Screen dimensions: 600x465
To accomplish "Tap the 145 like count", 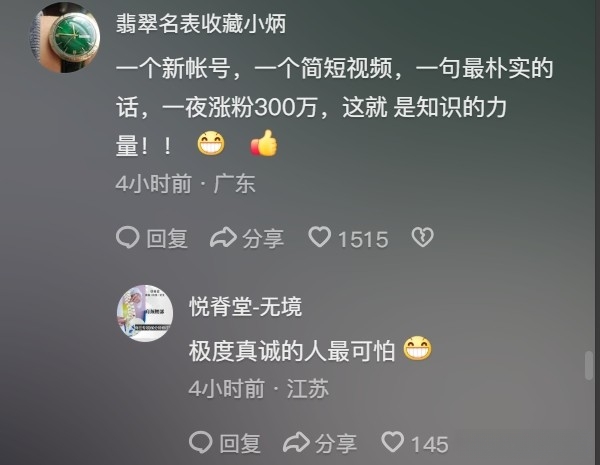I will (430, 445).
